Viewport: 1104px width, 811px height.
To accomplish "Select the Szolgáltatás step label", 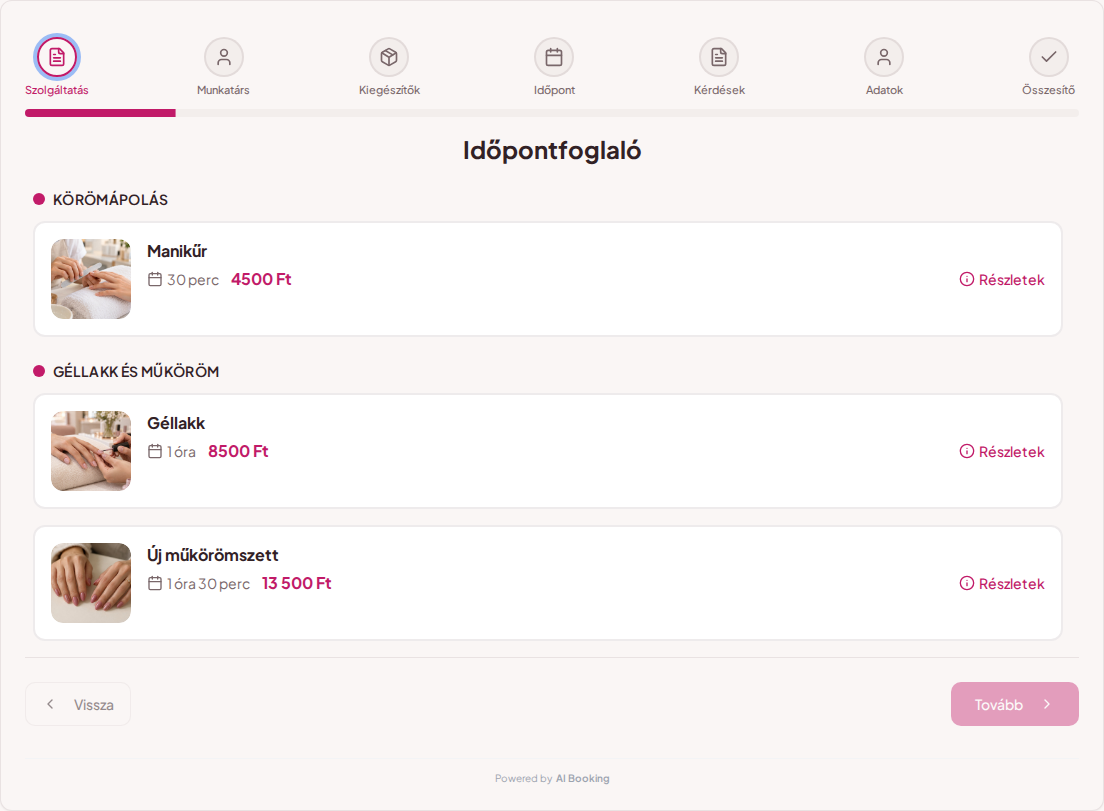I will (57, 90).
